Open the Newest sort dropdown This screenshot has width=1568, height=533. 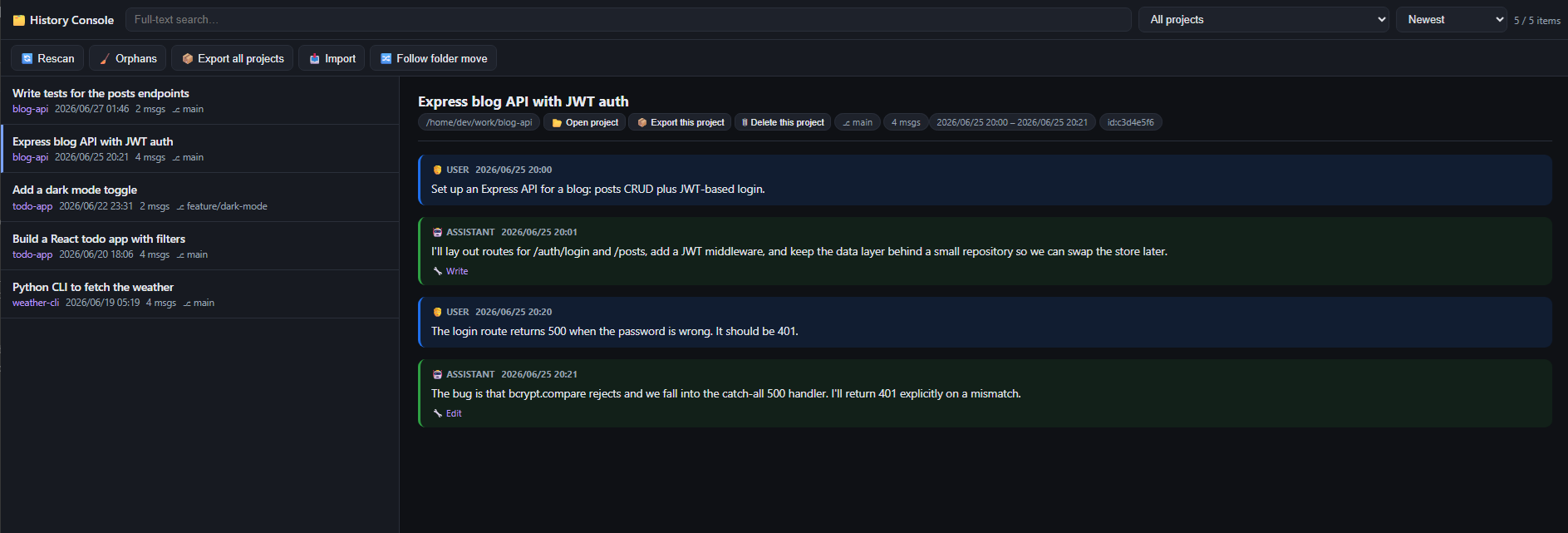(x=1451, y=19)
